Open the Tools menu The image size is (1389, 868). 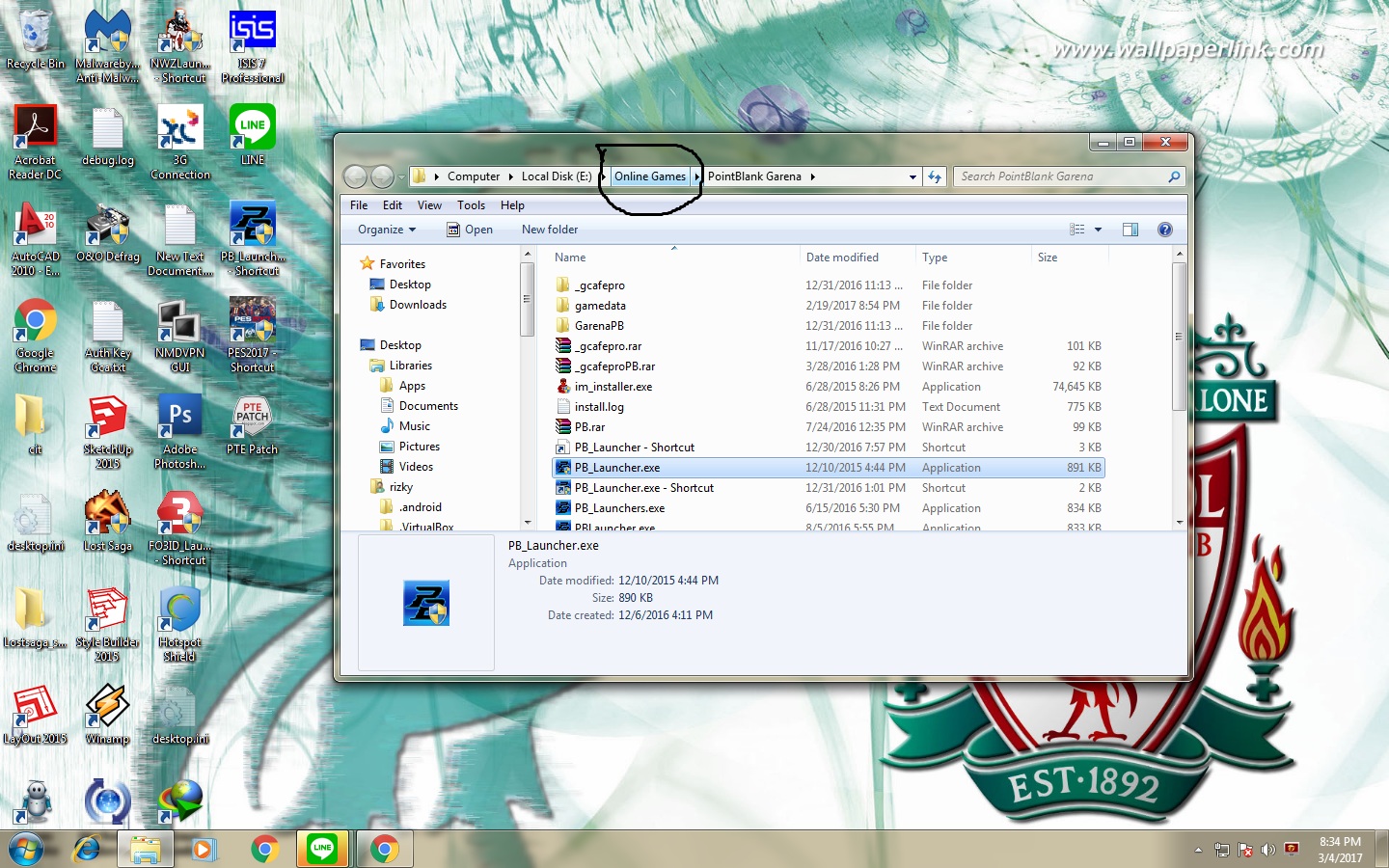pos(471,205)
